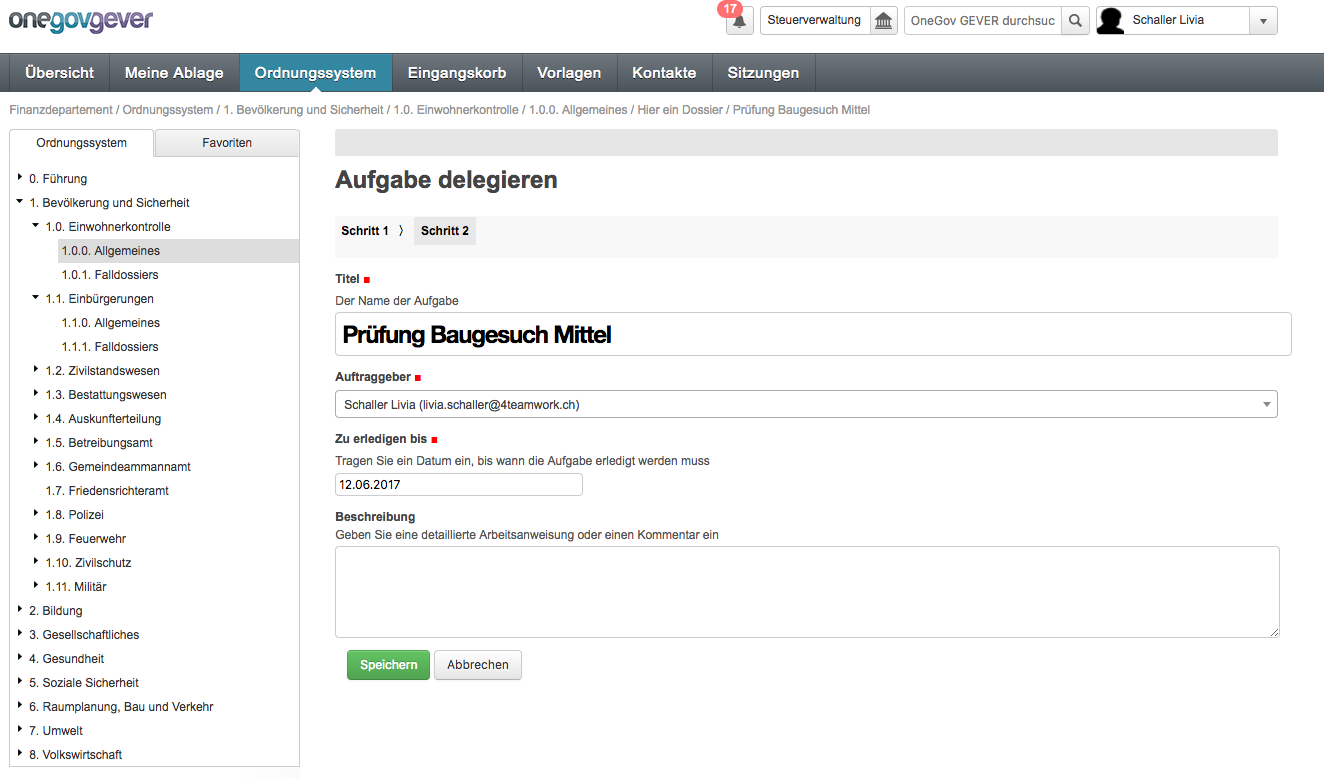Open Hier ein Dossier breadcrumb
This screenshot has height=781, width=1324.
coord(680,110)
